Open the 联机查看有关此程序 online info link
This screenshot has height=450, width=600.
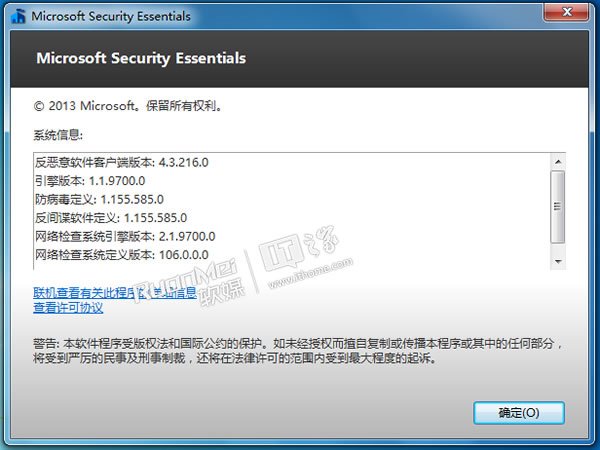click(115, 293)
